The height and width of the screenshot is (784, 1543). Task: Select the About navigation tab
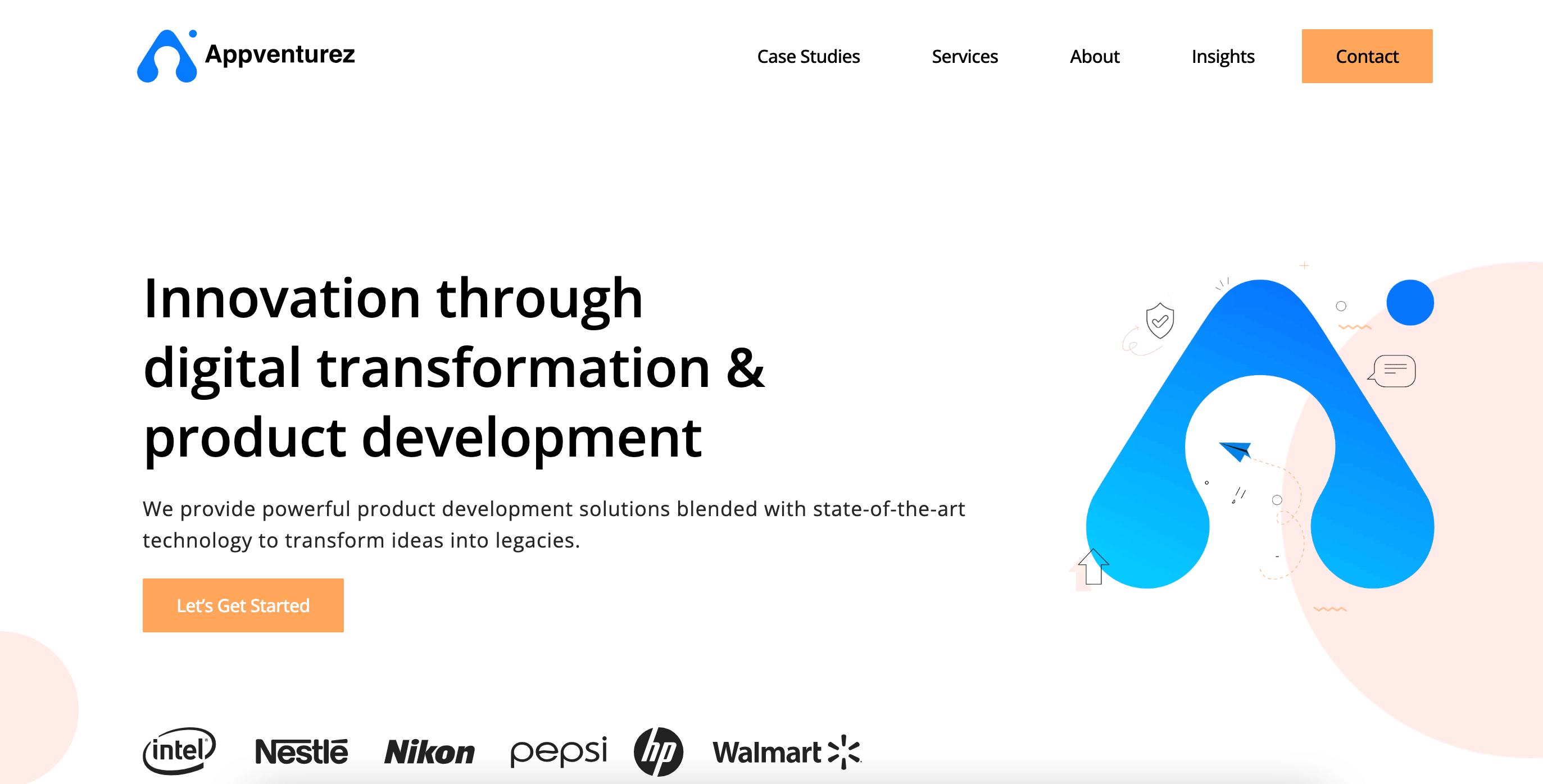pos(1095,55)
